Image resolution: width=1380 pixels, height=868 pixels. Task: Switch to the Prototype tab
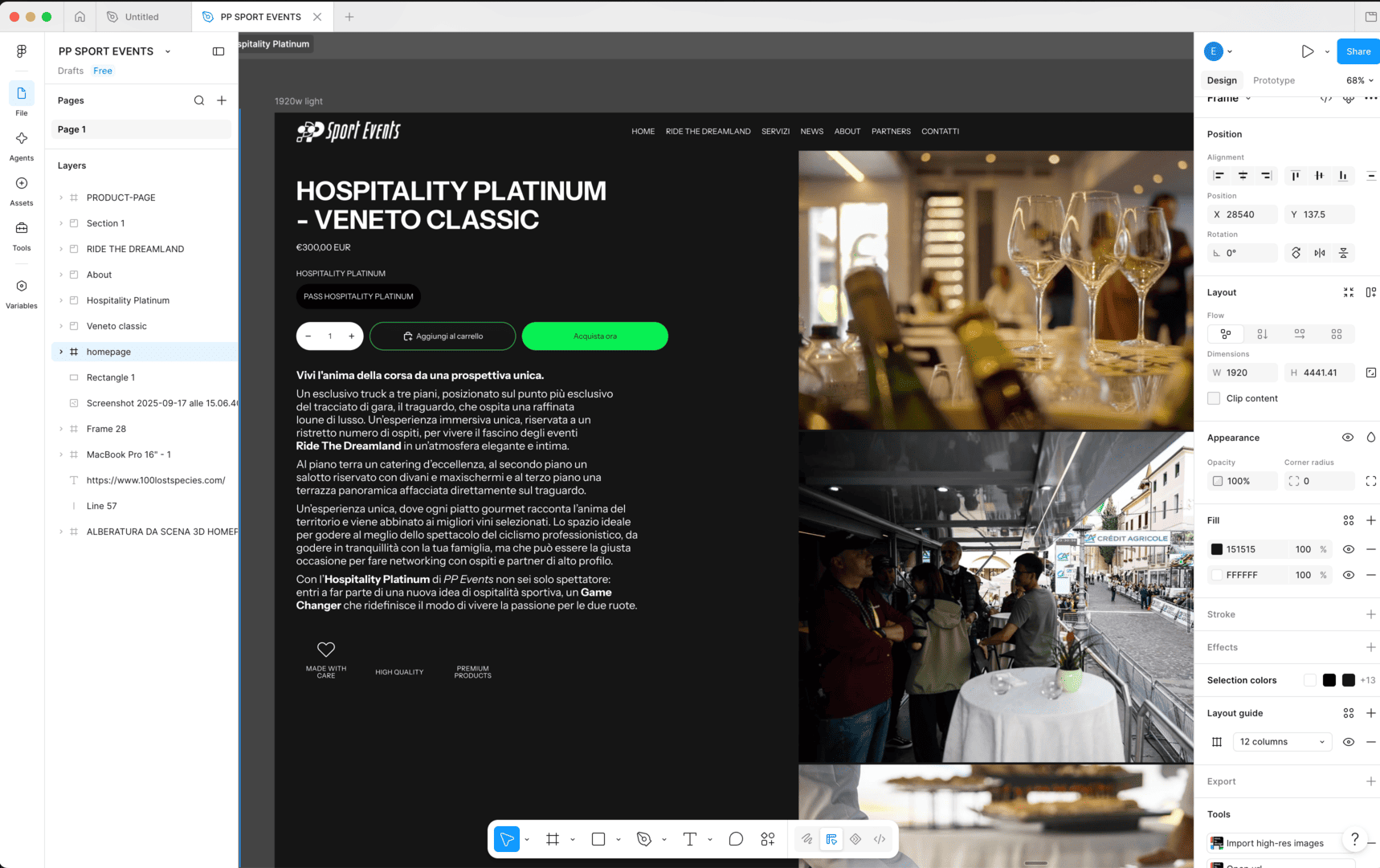(1274, 80)
